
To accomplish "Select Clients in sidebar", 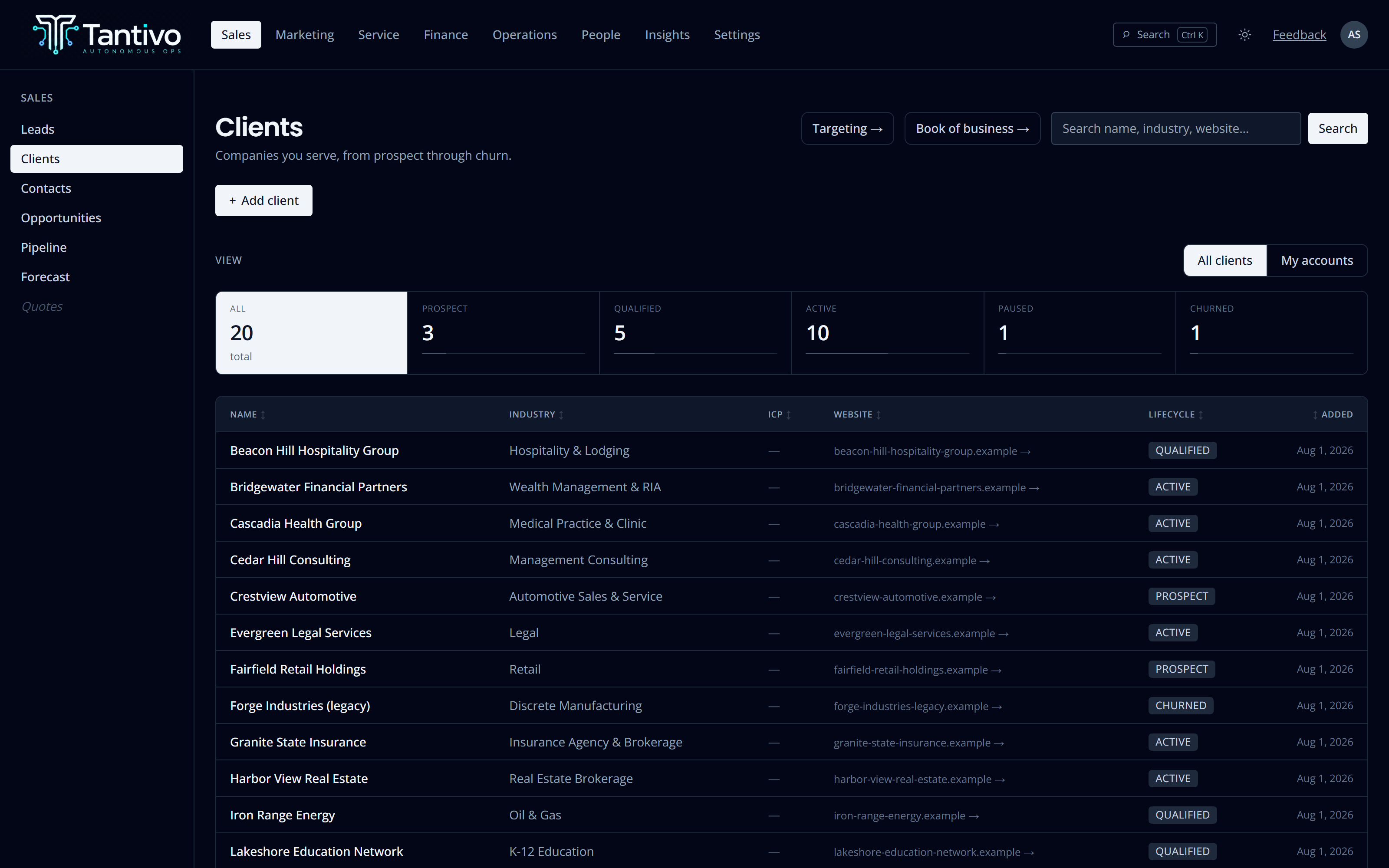I will tap(96, 159).
